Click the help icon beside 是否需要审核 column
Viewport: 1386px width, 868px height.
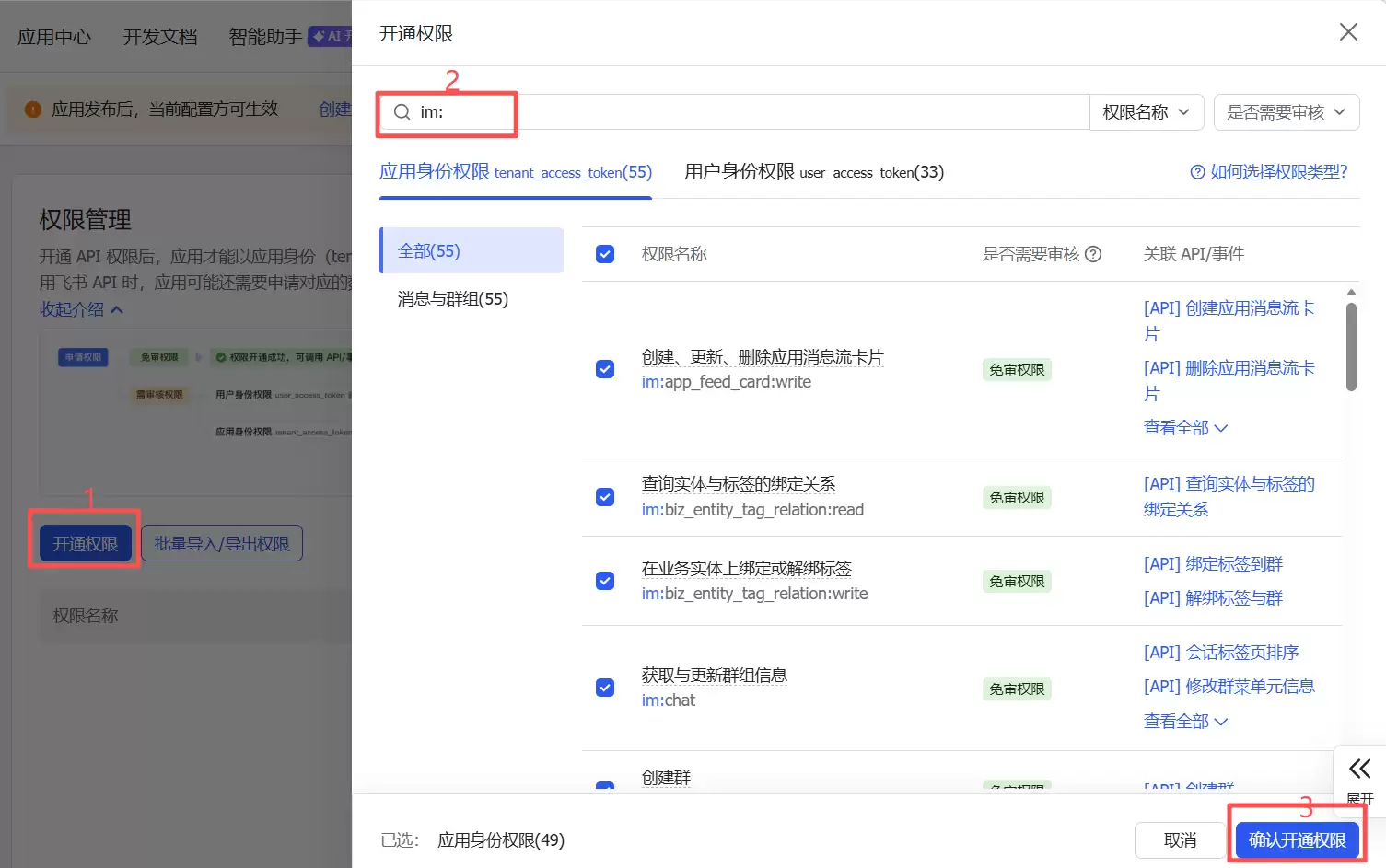point(1093,253)
